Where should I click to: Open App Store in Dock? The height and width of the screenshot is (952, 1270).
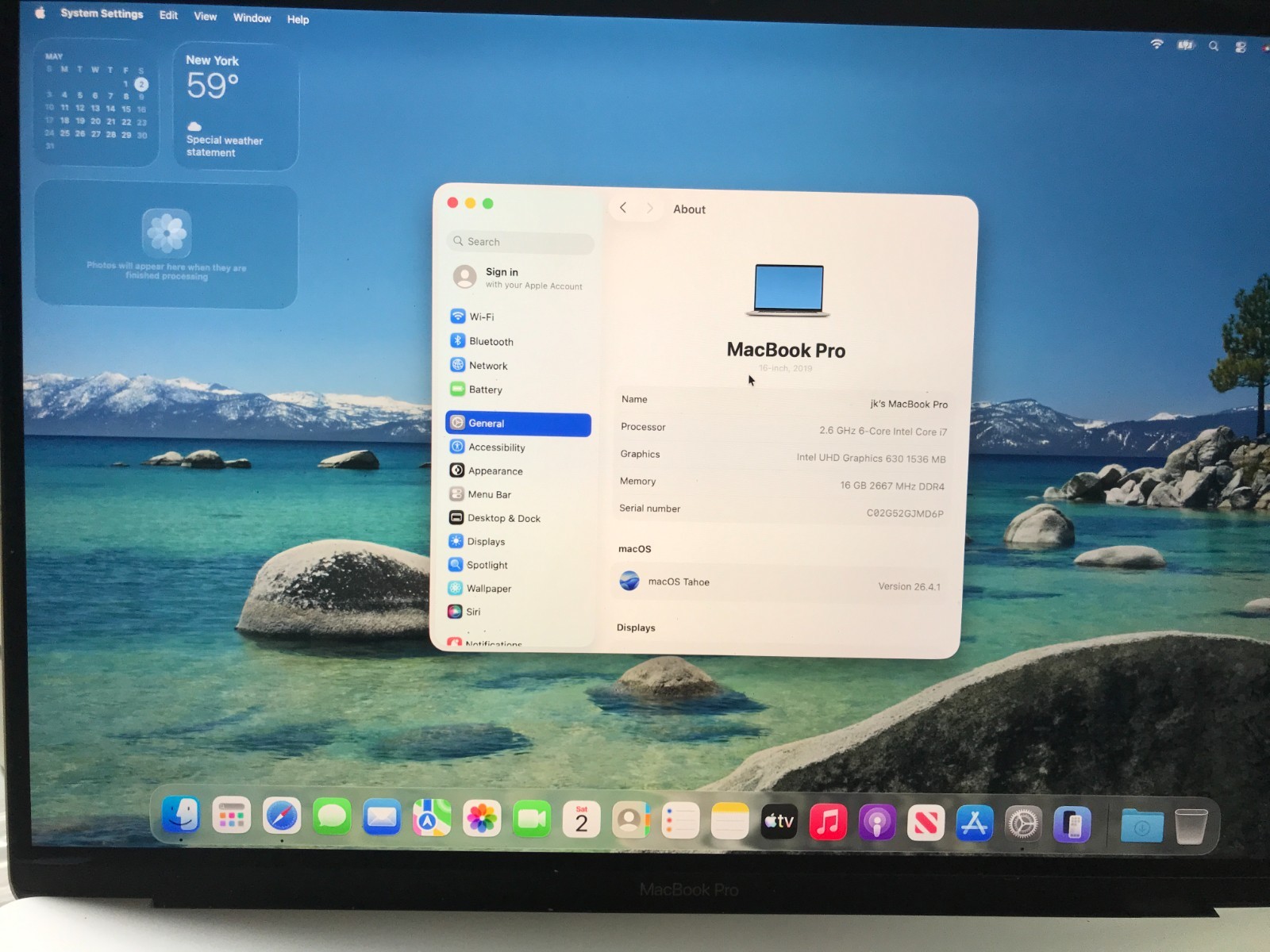(x=975, y=823)
